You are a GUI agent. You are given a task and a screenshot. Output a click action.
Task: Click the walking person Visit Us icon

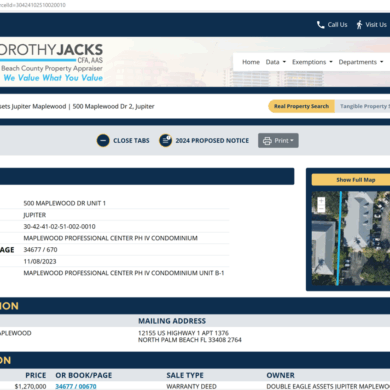pyautogui.click(x=359, y=25)
